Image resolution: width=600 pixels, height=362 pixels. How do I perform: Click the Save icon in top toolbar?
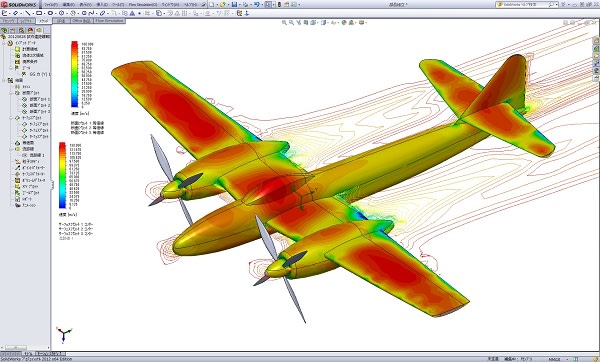pos(234,5)
